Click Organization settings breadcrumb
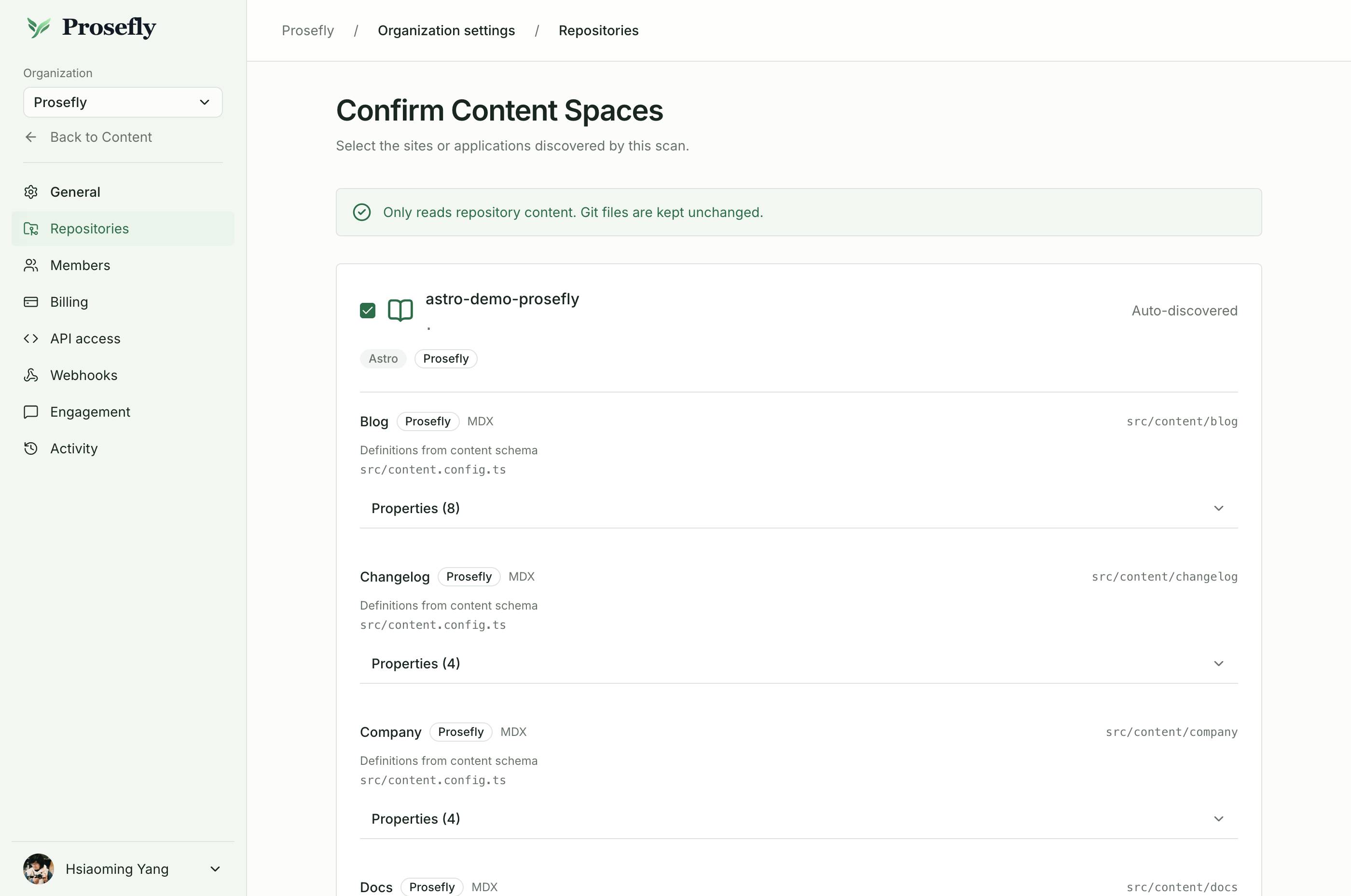Viewport: 1351px width, 896px height. tap(446, 30)
